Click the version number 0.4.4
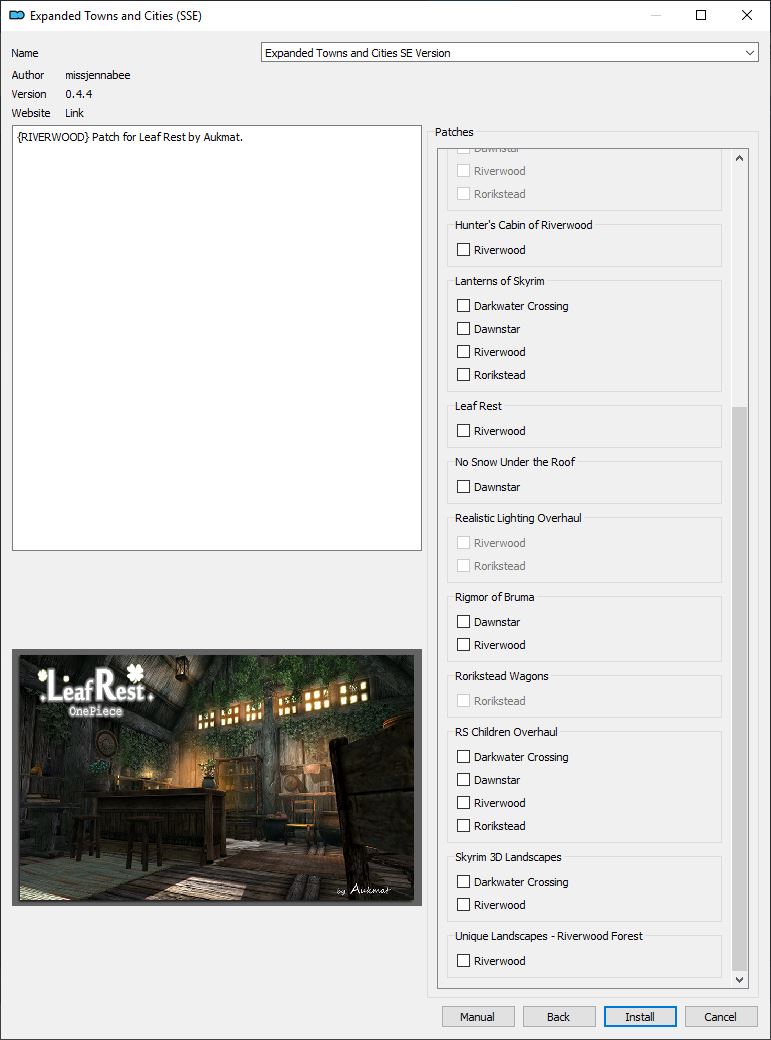771x1040 pixels. [x=78, y=94]
